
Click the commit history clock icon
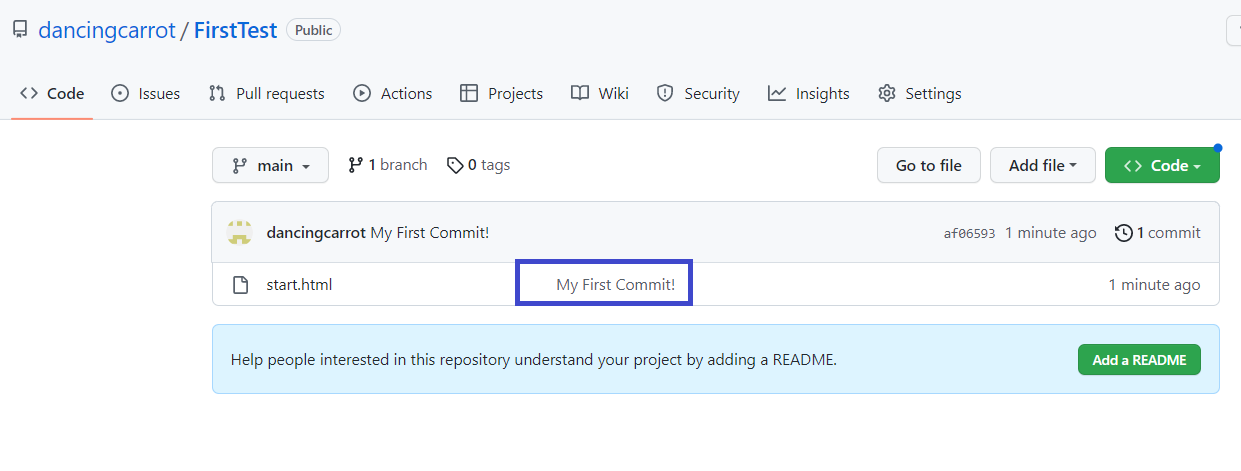click(1124, 233)
